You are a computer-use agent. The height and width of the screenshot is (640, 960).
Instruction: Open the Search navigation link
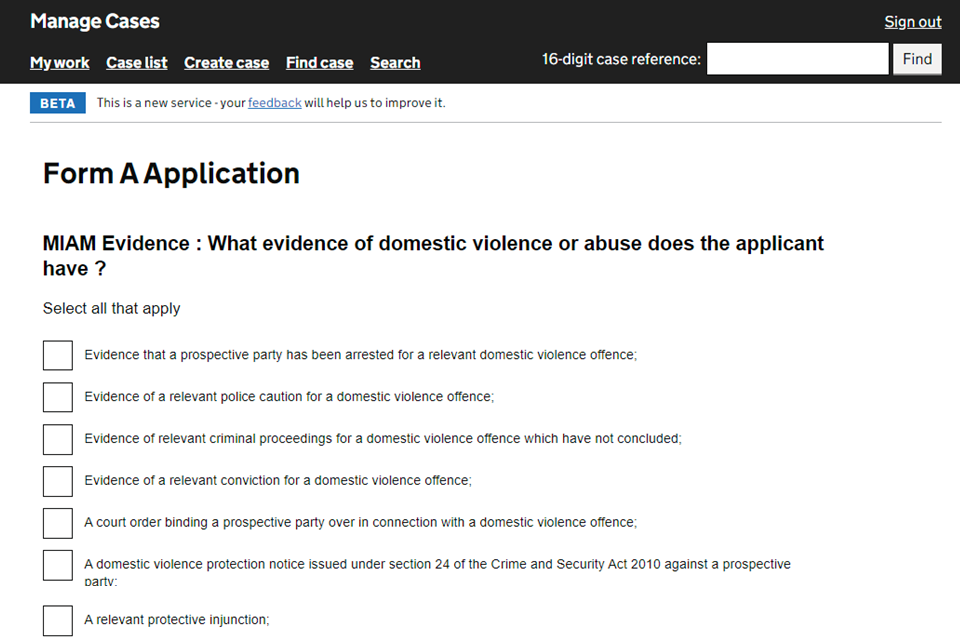point(395,63)
